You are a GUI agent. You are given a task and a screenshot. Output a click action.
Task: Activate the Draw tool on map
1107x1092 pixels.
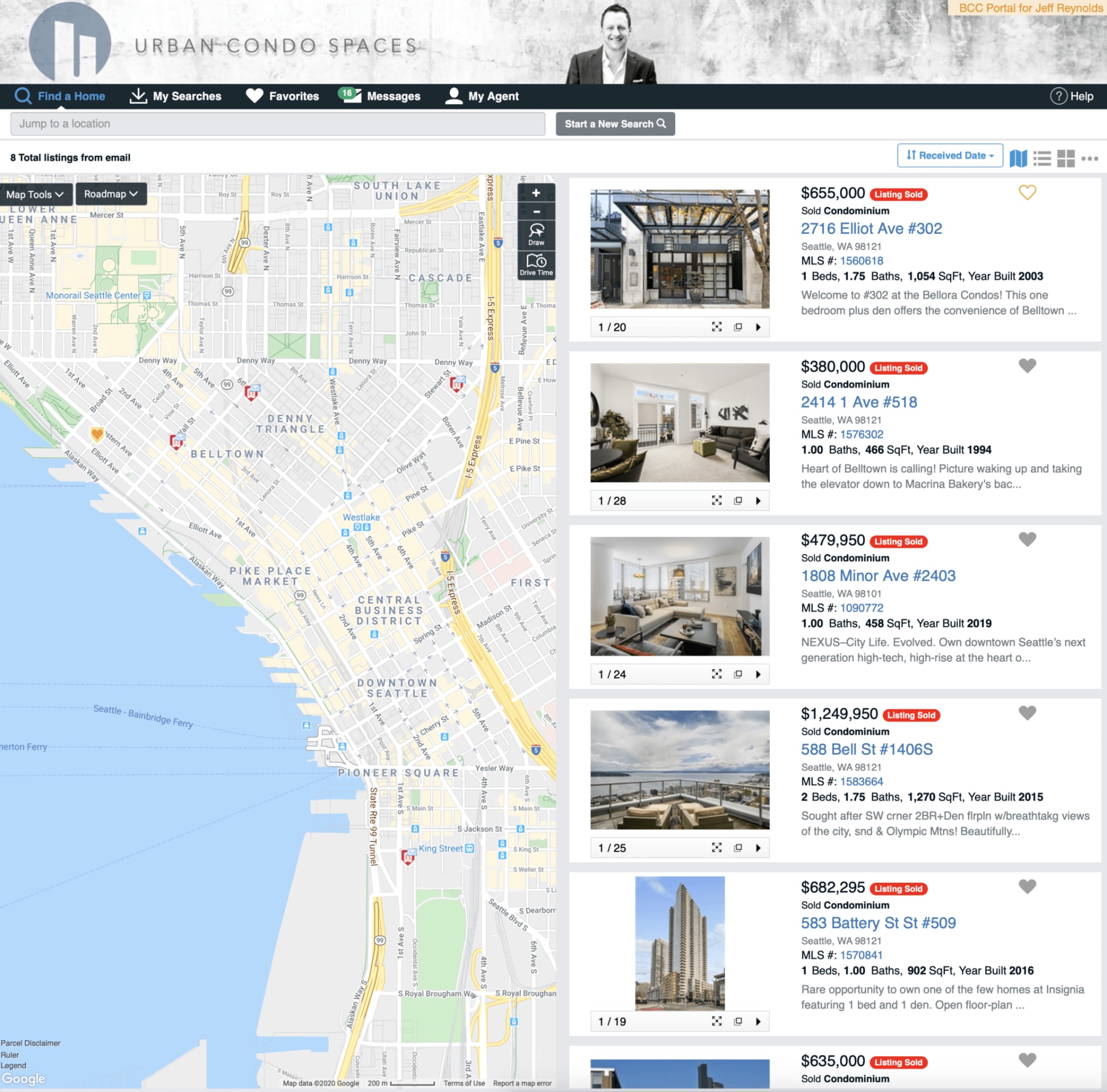pyautogui.click(x=536, y=235)
